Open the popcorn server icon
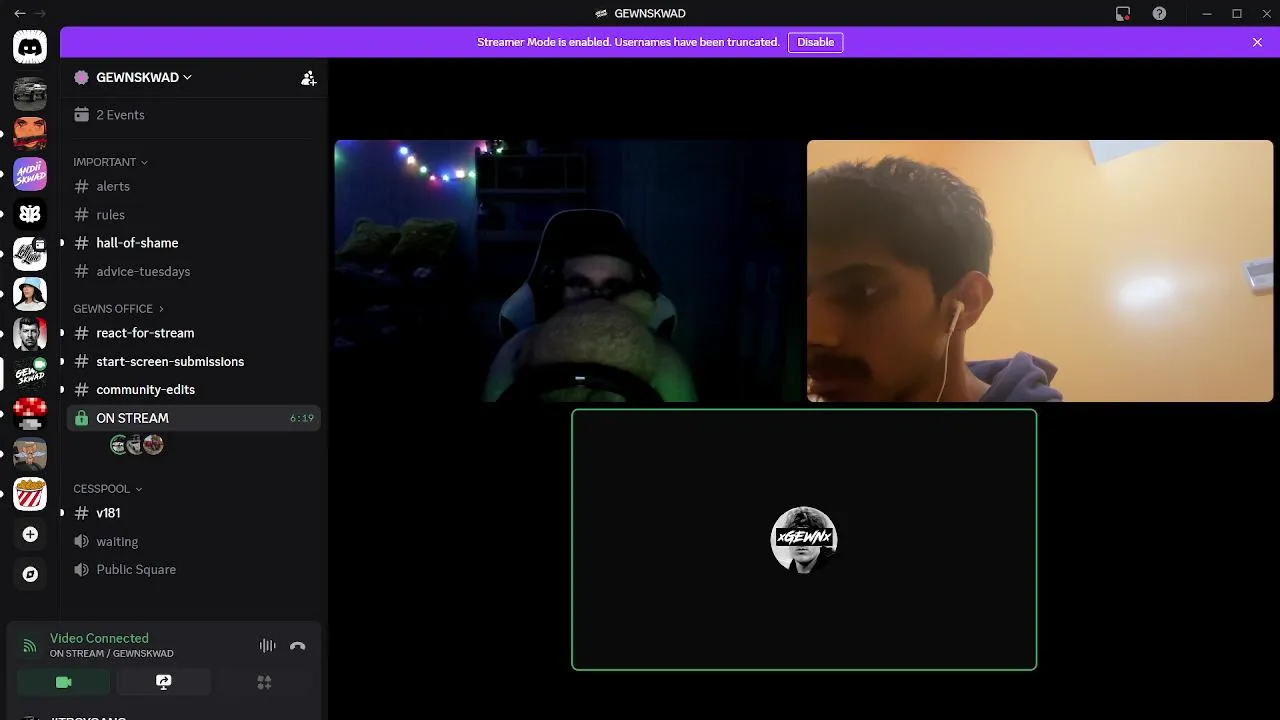The width and height of the screenshot is (1280, 720). point(30,494)
